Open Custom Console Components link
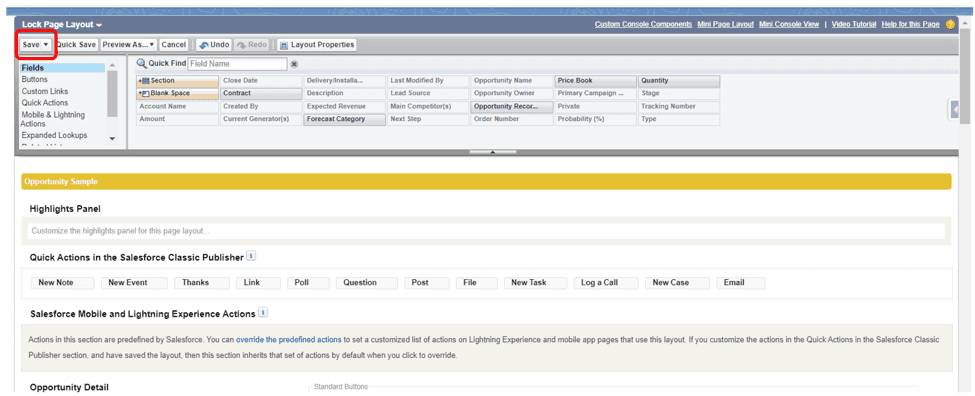Screen dimensions: 975x396 [x=643, y=24]
